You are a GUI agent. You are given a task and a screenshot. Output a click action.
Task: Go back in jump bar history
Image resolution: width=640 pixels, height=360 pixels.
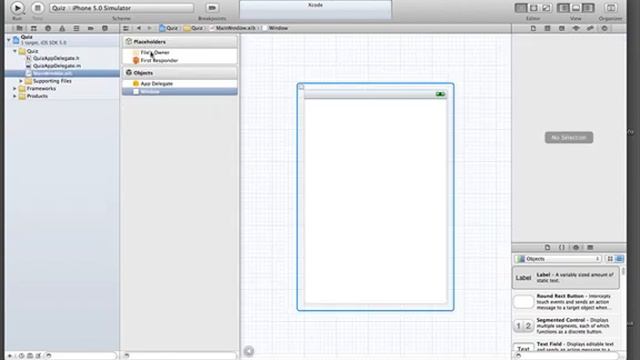click(x=139, y=28)
